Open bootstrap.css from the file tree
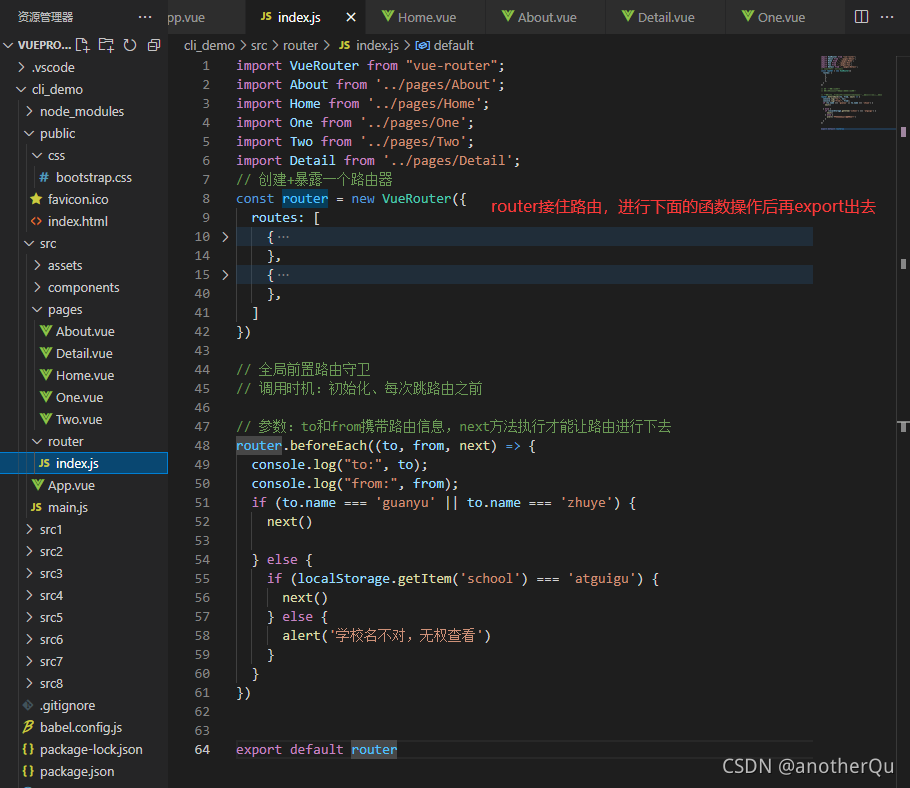 [x=84, y=178]
